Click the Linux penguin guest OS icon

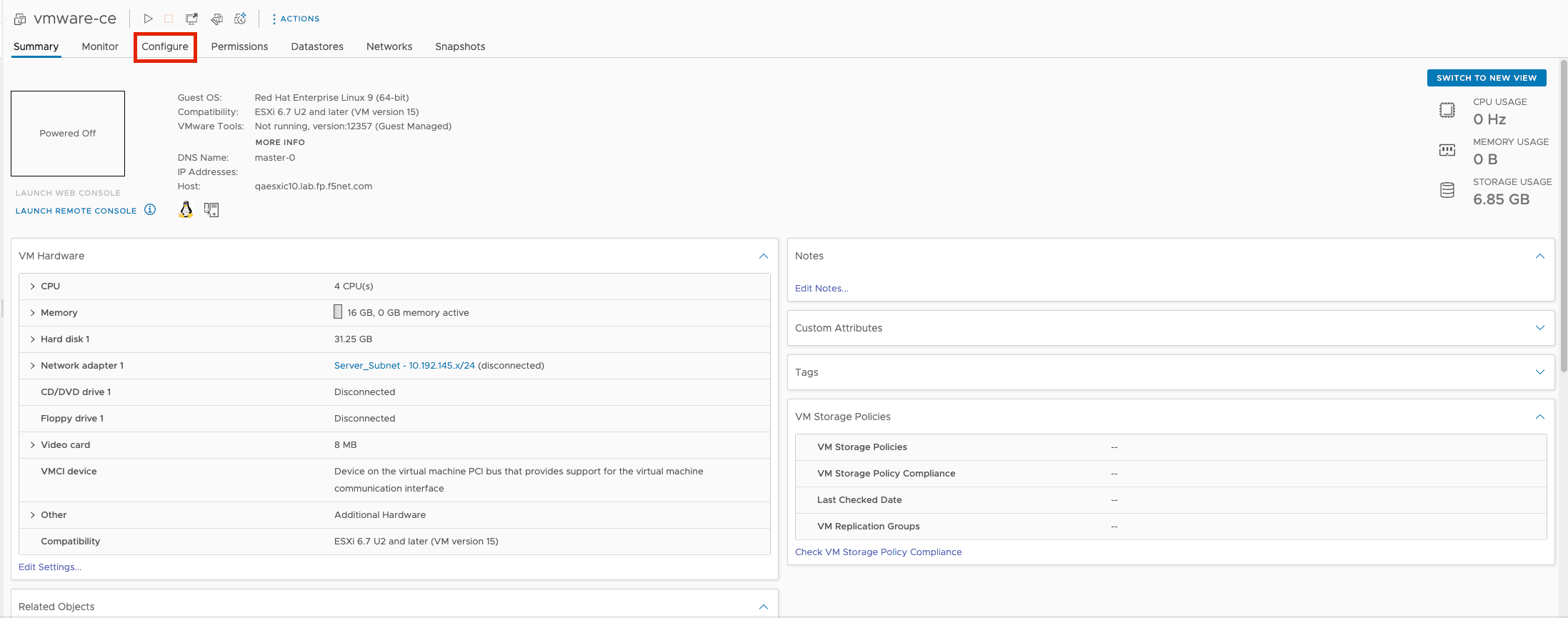pos(186,209)
